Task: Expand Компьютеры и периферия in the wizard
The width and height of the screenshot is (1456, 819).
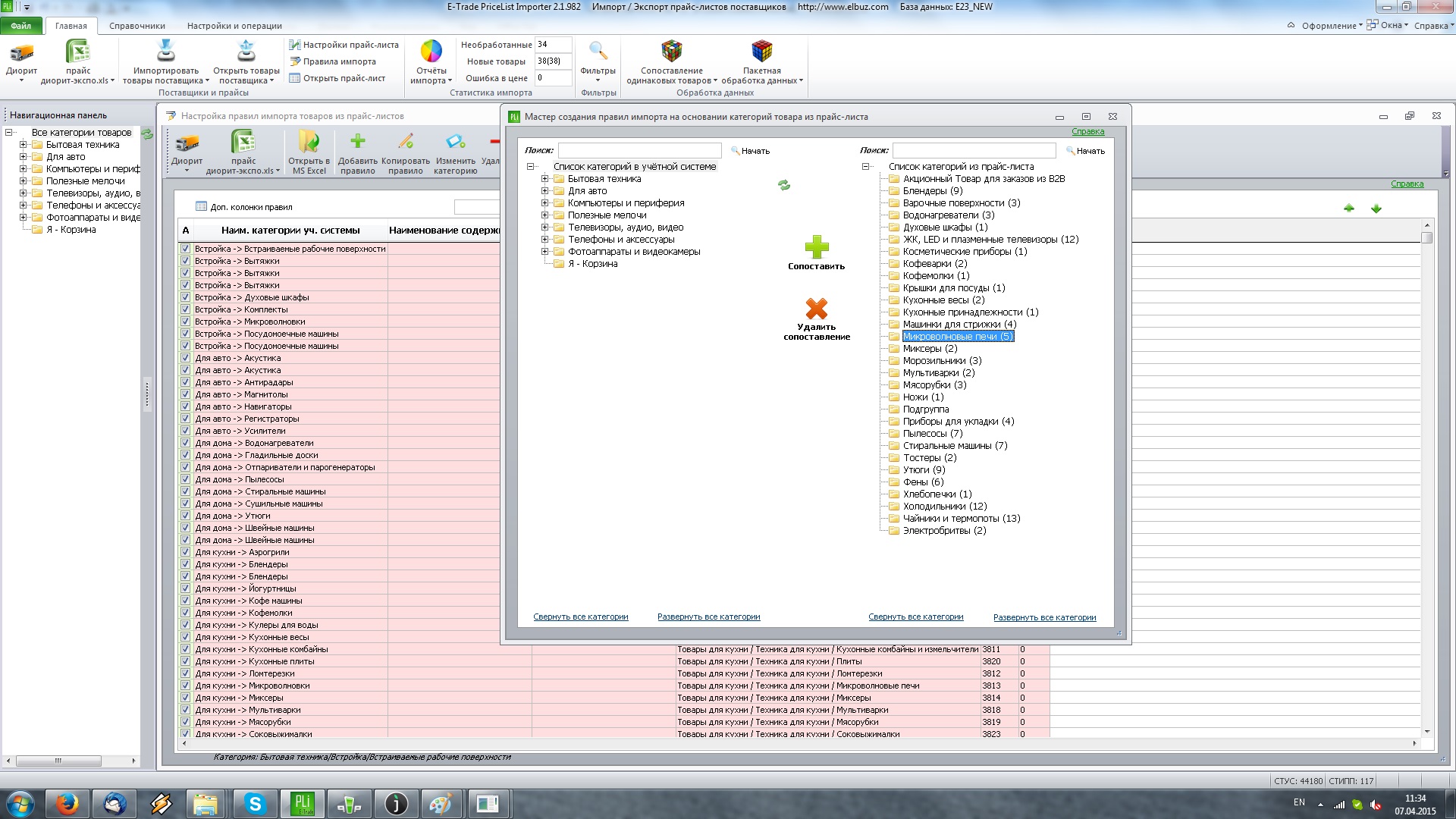Action: pos(544,203)
